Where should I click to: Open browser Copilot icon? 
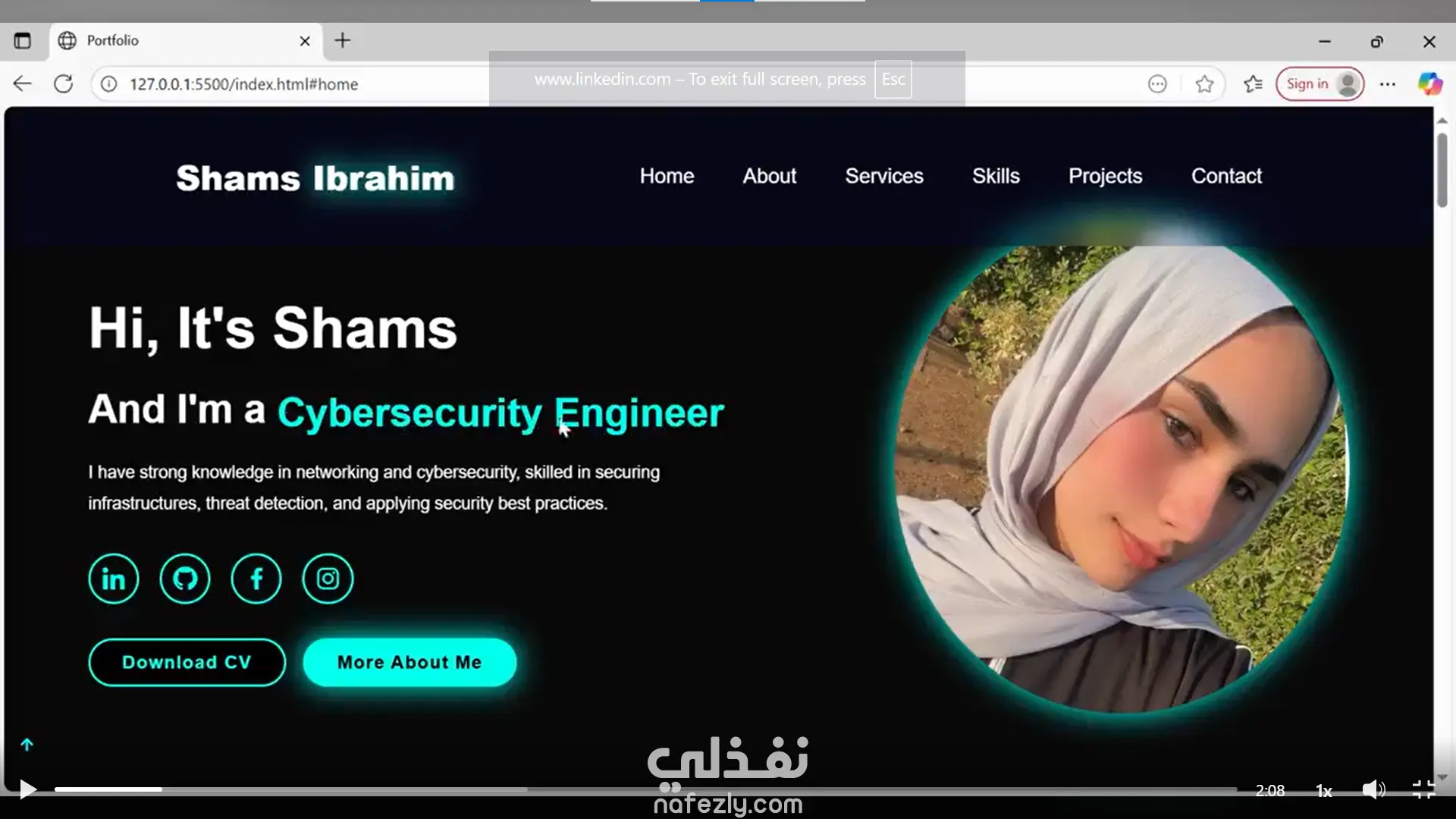[x=1430, y=83]
